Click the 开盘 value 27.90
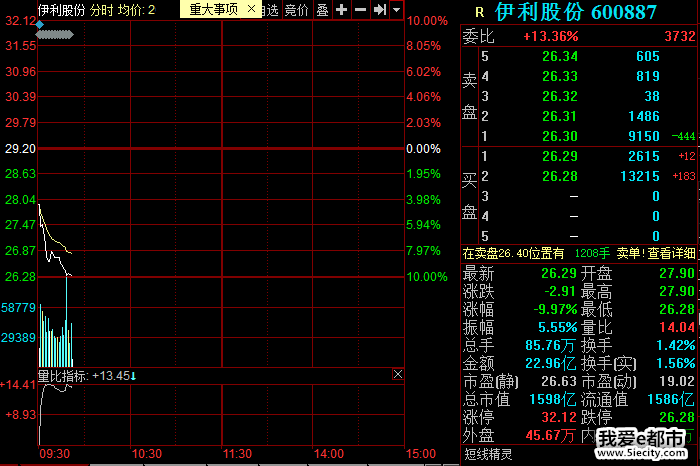This screenshot has height=466, width=700. tap(677, 273)
